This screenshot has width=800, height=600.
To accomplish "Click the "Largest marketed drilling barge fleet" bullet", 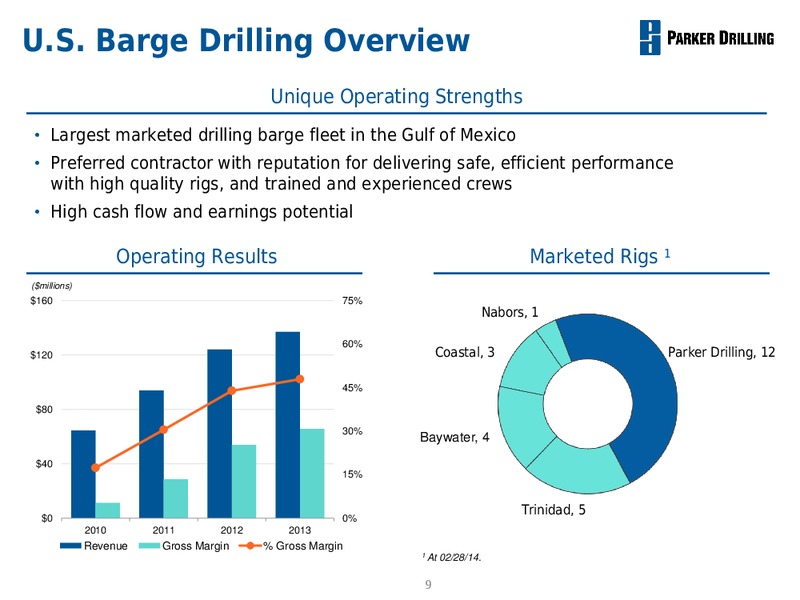I will (283, 135).
